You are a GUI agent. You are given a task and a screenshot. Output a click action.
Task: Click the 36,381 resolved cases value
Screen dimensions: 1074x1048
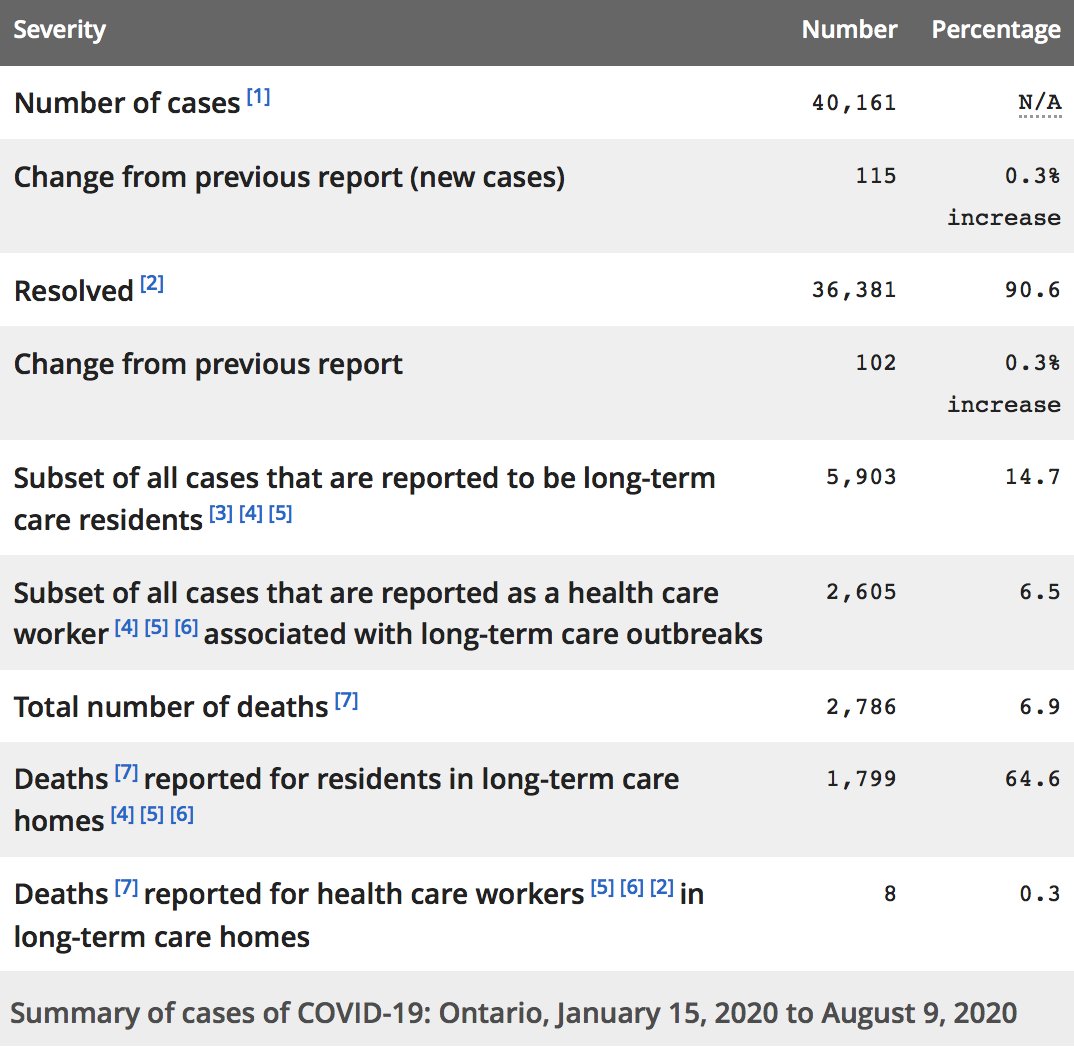[854, 290]
